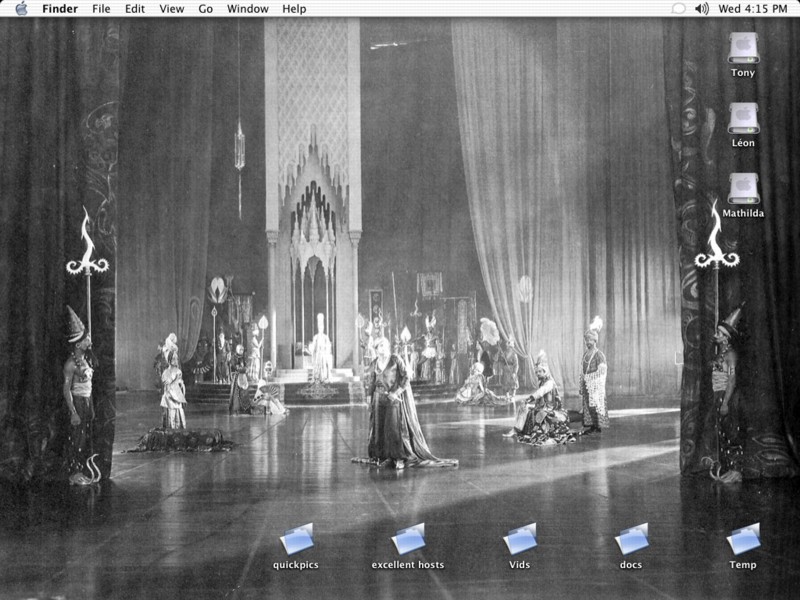Click the speech bubble status icon
Screen dimensions: 800x600
[678, 8]
